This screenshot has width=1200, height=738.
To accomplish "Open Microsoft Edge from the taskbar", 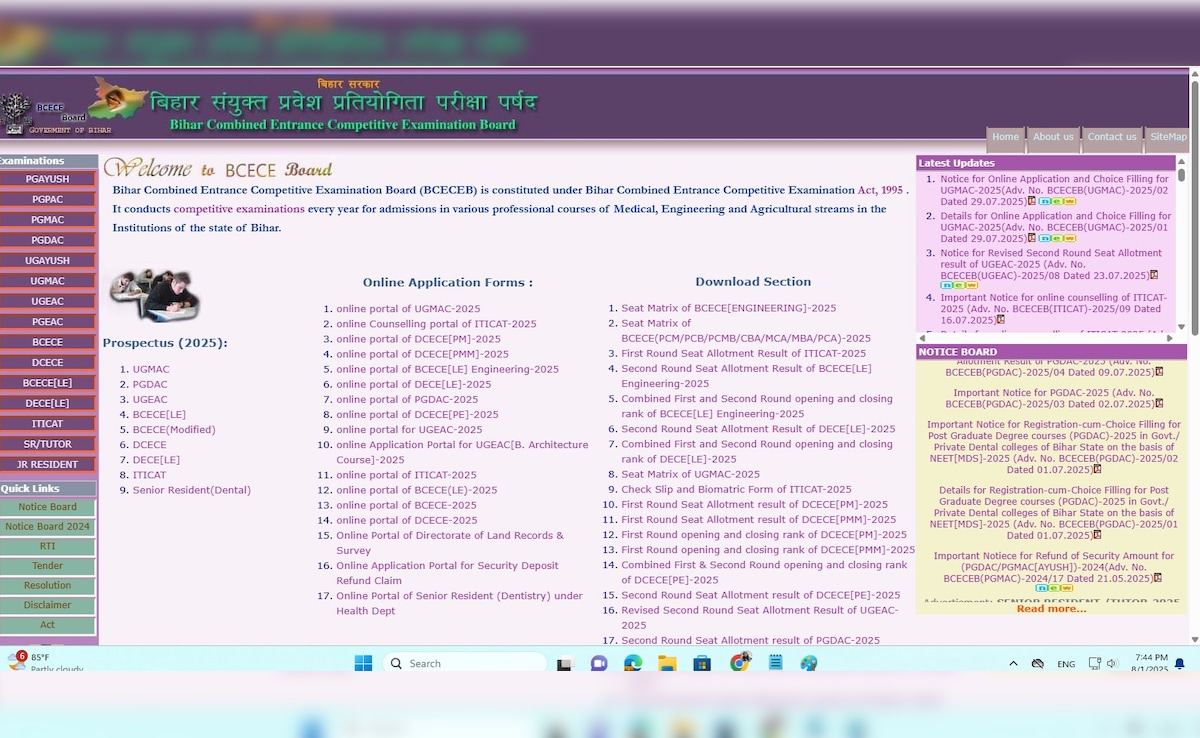I will tap(633, 663).
